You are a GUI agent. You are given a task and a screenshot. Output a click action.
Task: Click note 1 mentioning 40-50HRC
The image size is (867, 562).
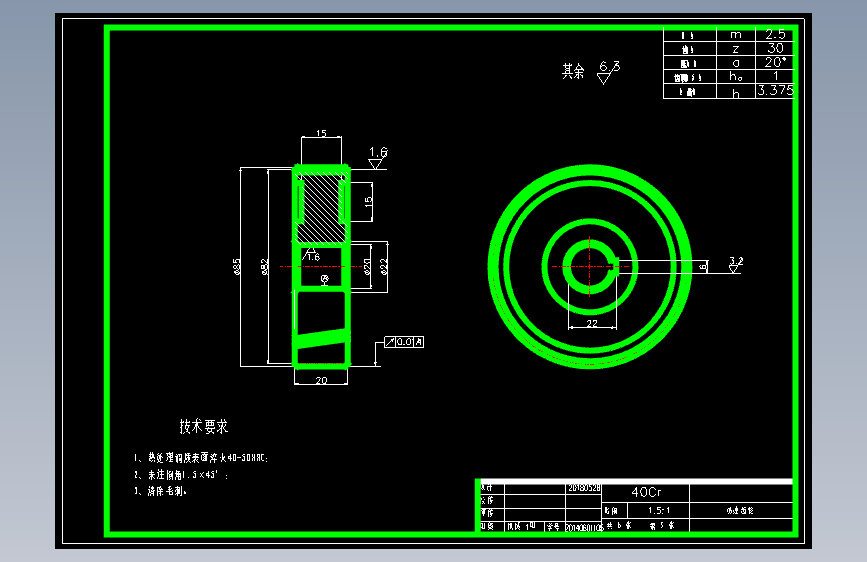coord(201,458)
